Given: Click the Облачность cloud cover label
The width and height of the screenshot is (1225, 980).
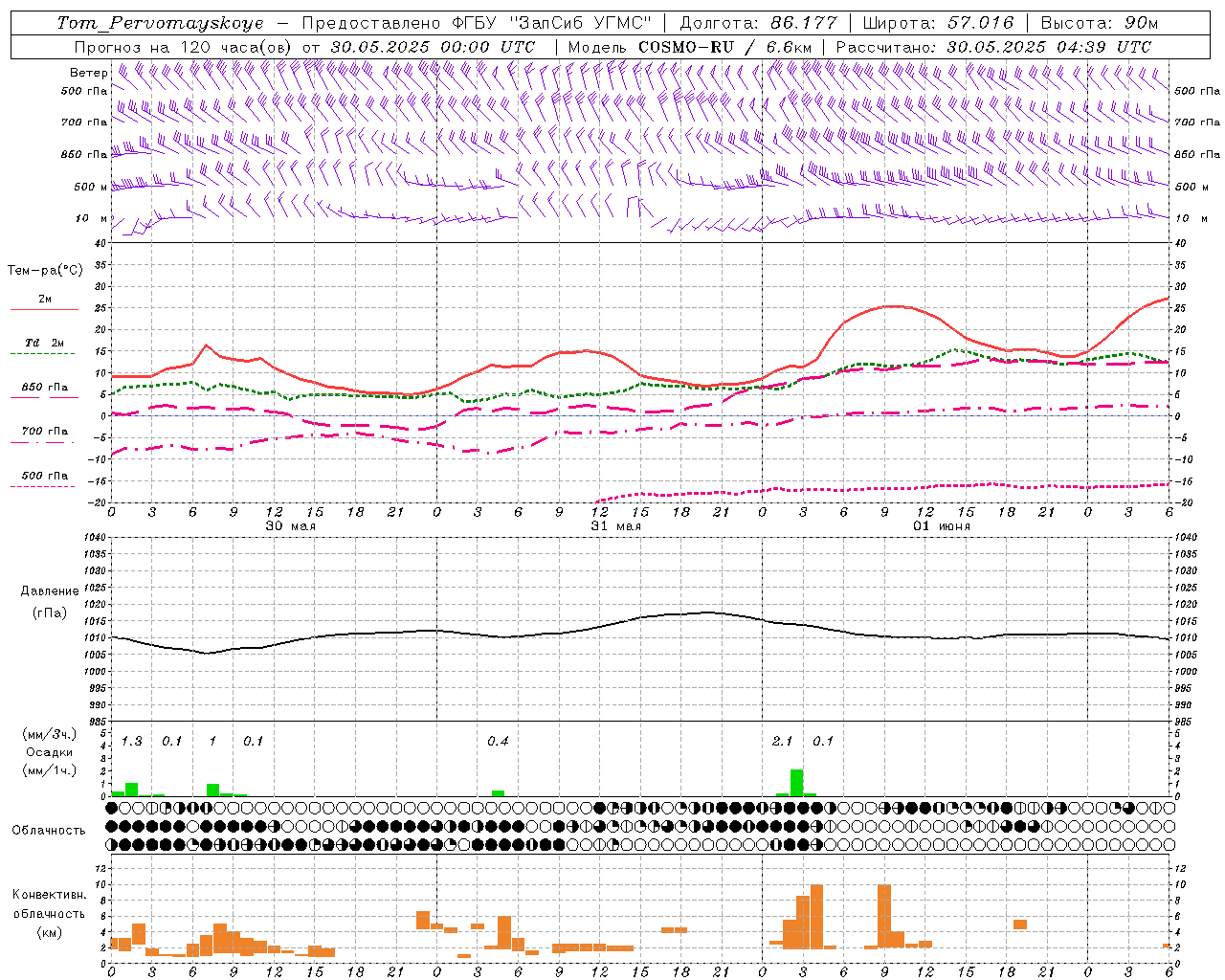Looking at the screenshot, I should (49, 830).
